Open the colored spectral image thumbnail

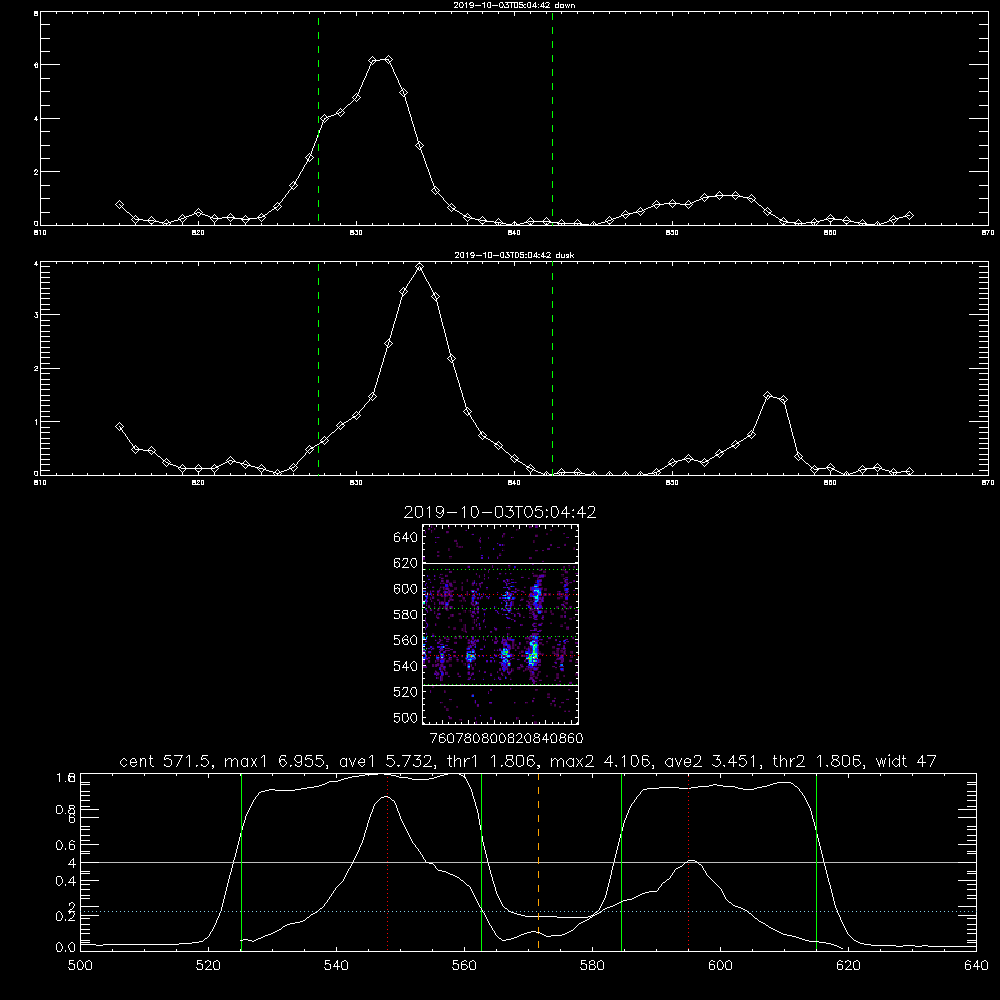(500, 624)
